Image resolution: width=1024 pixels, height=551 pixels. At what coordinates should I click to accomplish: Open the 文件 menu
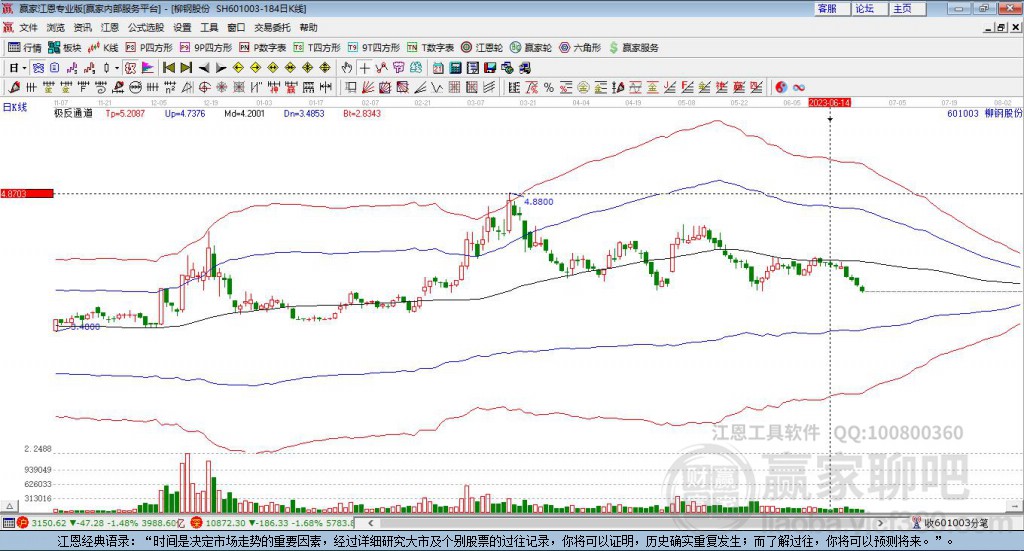28,27
